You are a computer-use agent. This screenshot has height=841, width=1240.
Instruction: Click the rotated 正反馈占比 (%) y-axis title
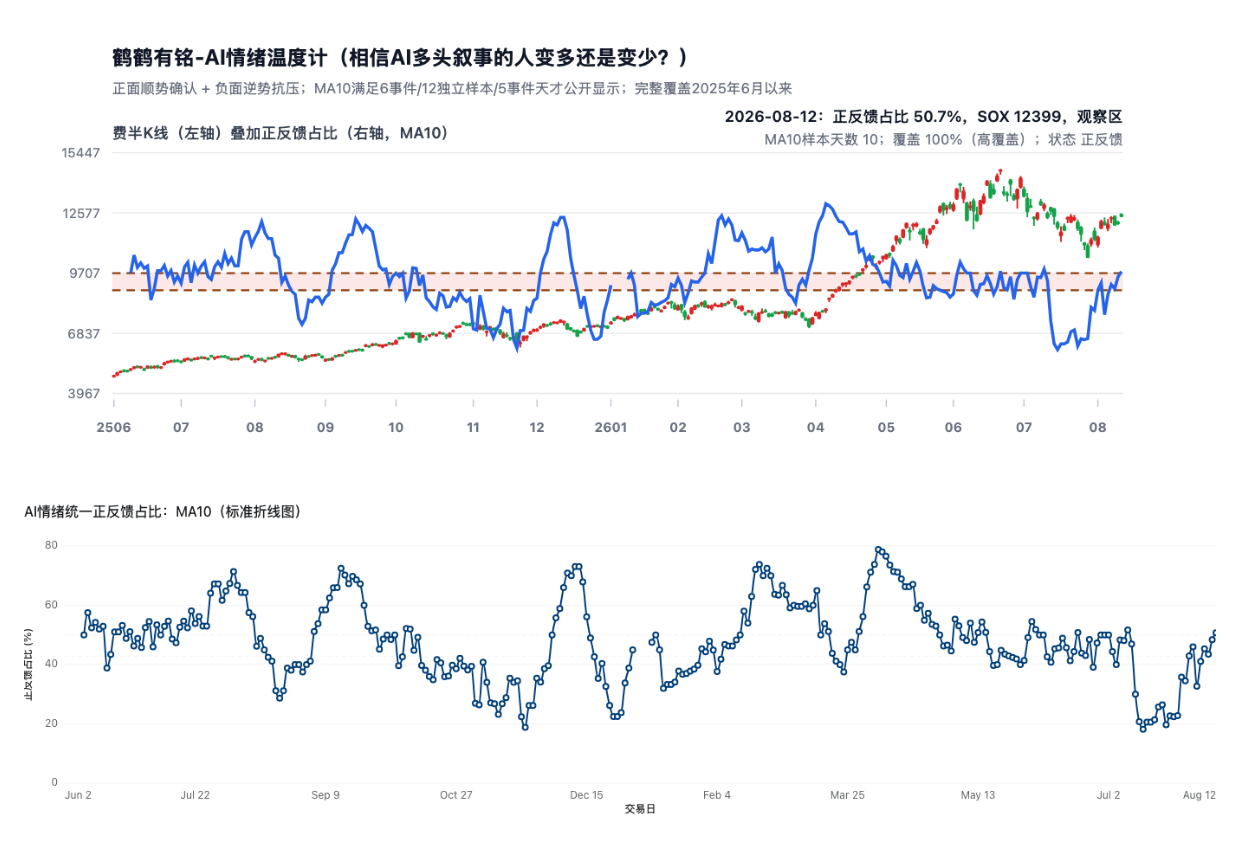click(28, 664)
